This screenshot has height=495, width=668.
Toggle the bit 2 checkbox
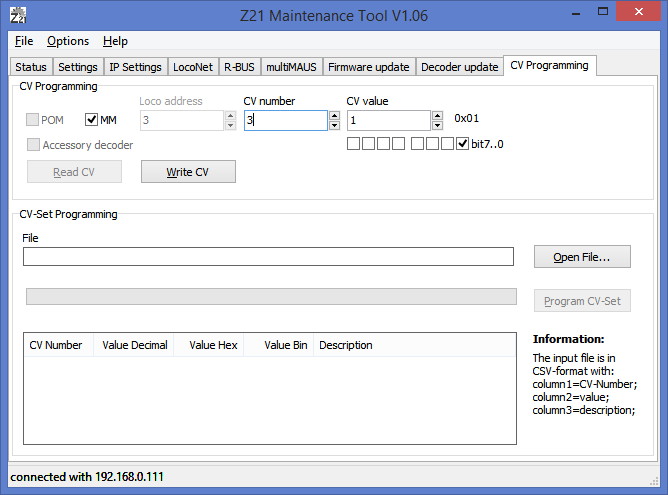(x=432, y=144)
